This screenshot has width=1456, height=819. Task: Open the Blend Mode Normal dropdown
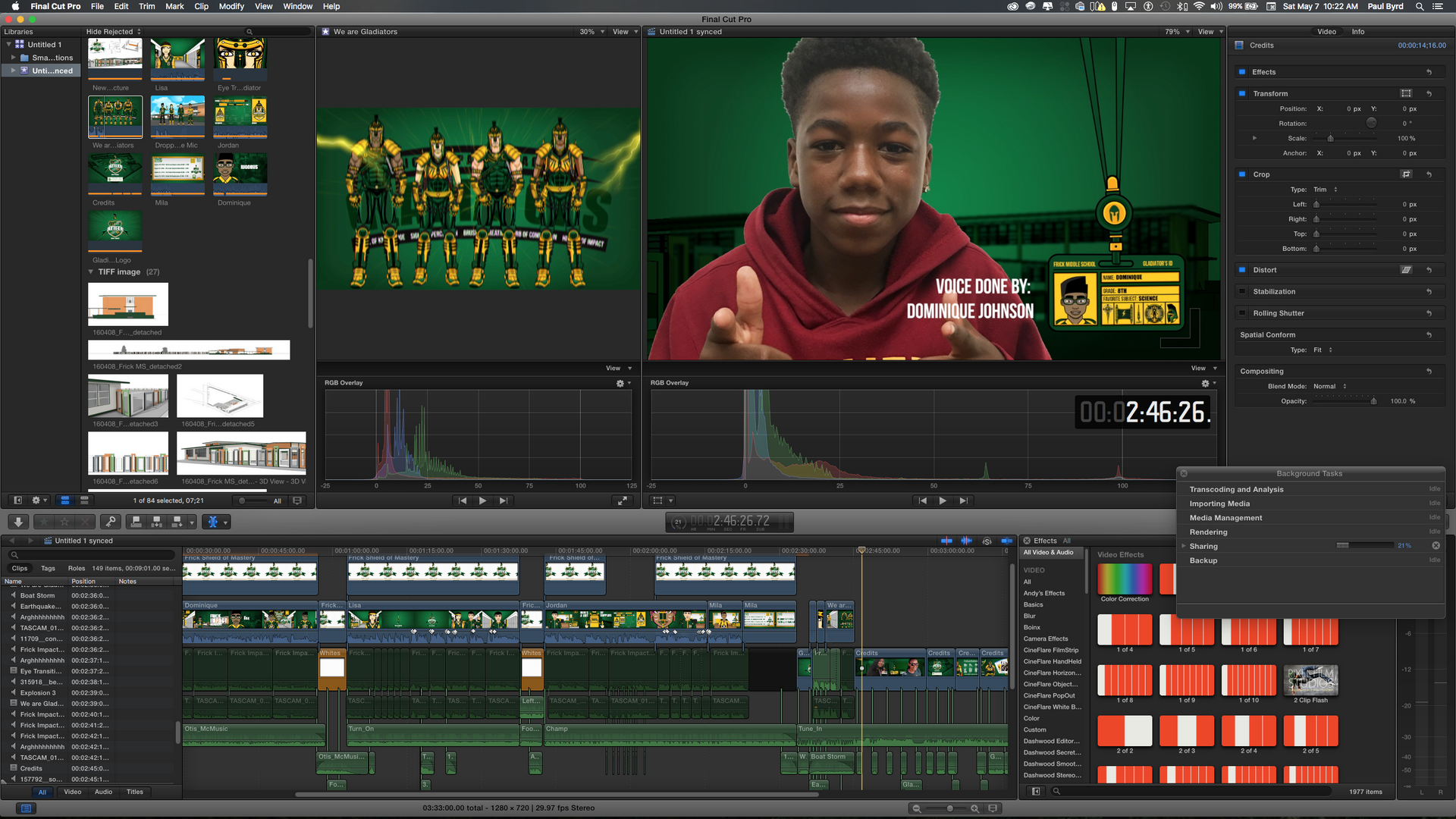click(1329, 387)
